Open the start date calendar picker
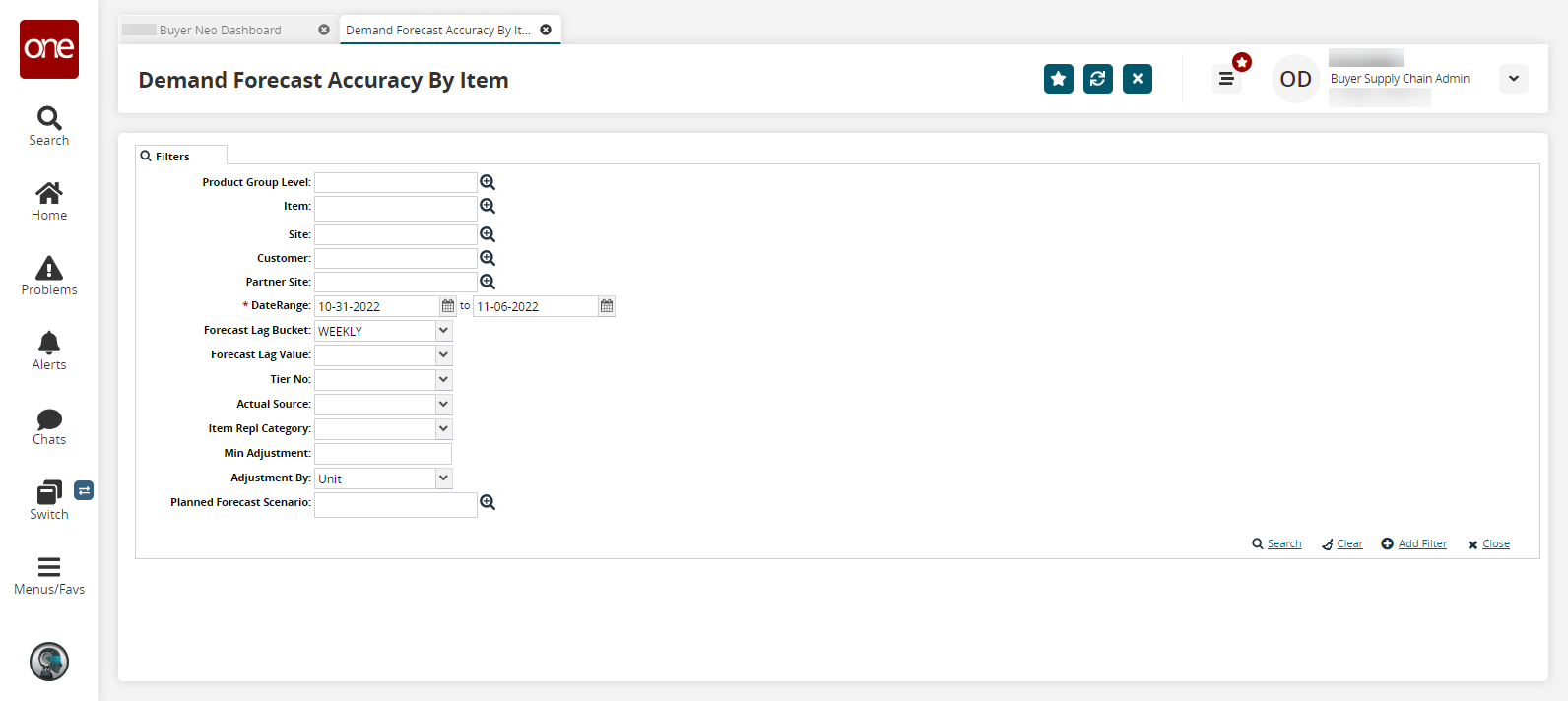Viewport: 1568px width, 701px height. pyautogui.click(x=448, y=306)
